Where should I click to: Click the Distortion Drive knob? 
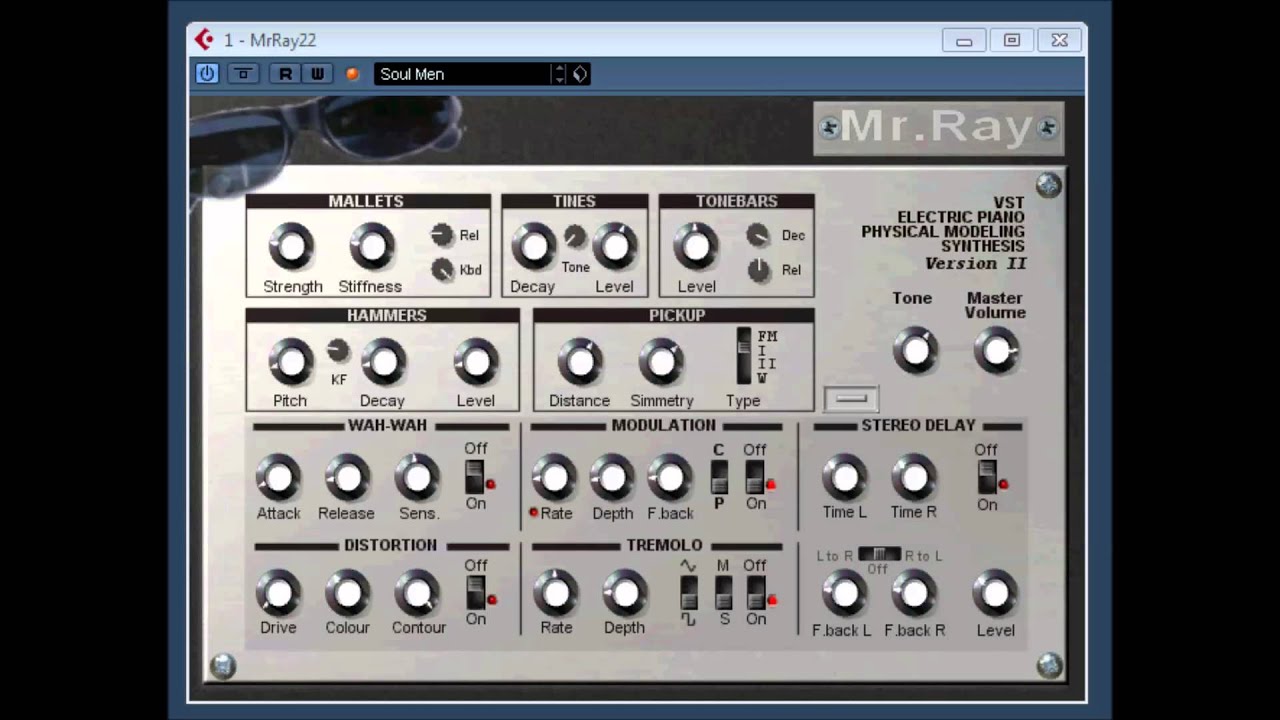point(278,592)
